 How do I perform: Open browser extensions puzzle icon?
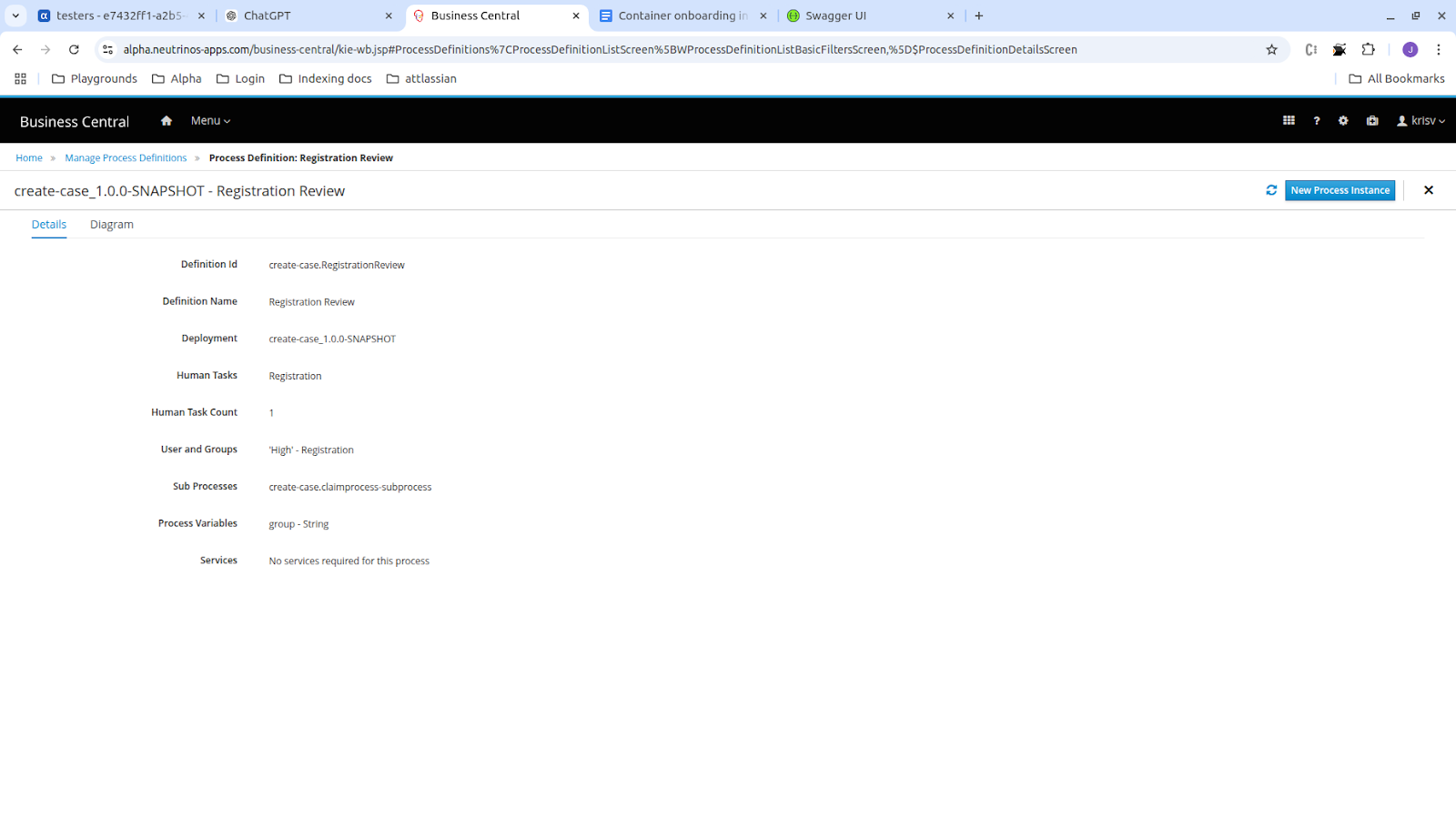1368,50
